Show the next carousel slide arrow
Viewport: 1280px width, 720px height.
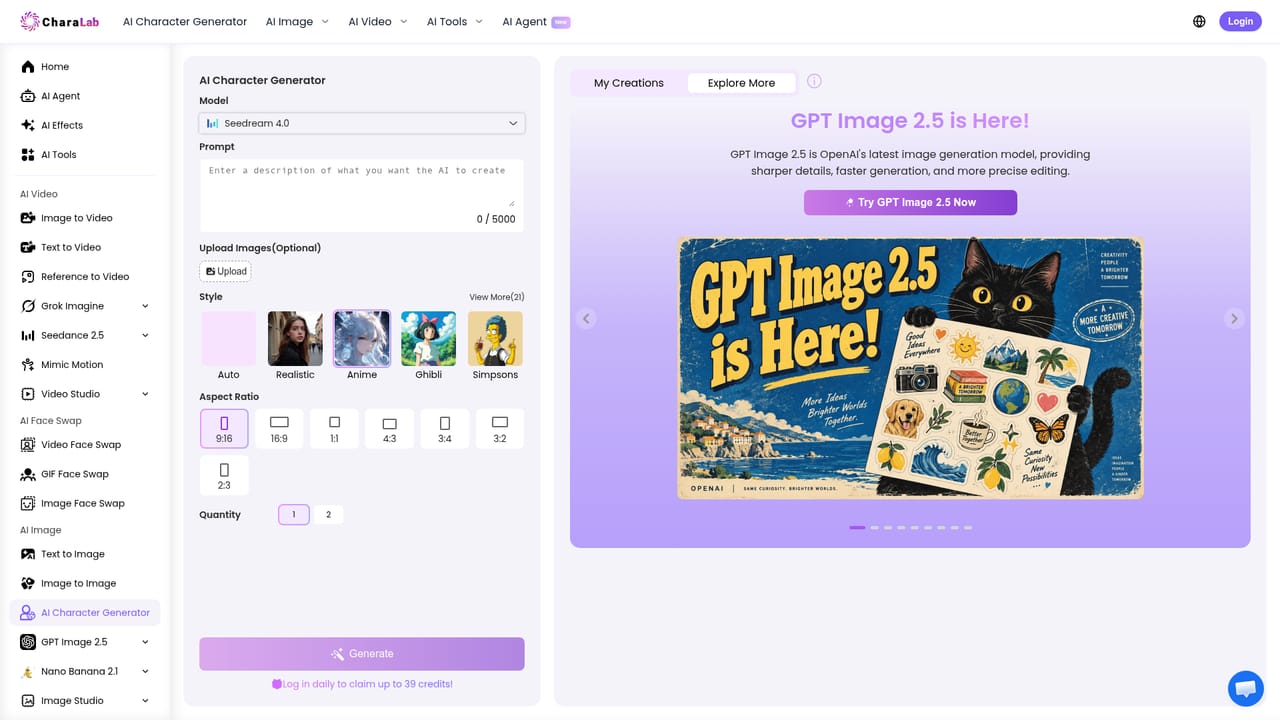1234,318
